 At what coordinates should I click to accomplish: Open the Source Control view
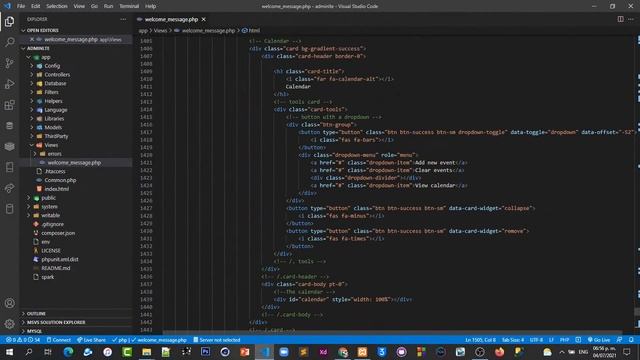[x=9, y=63]
